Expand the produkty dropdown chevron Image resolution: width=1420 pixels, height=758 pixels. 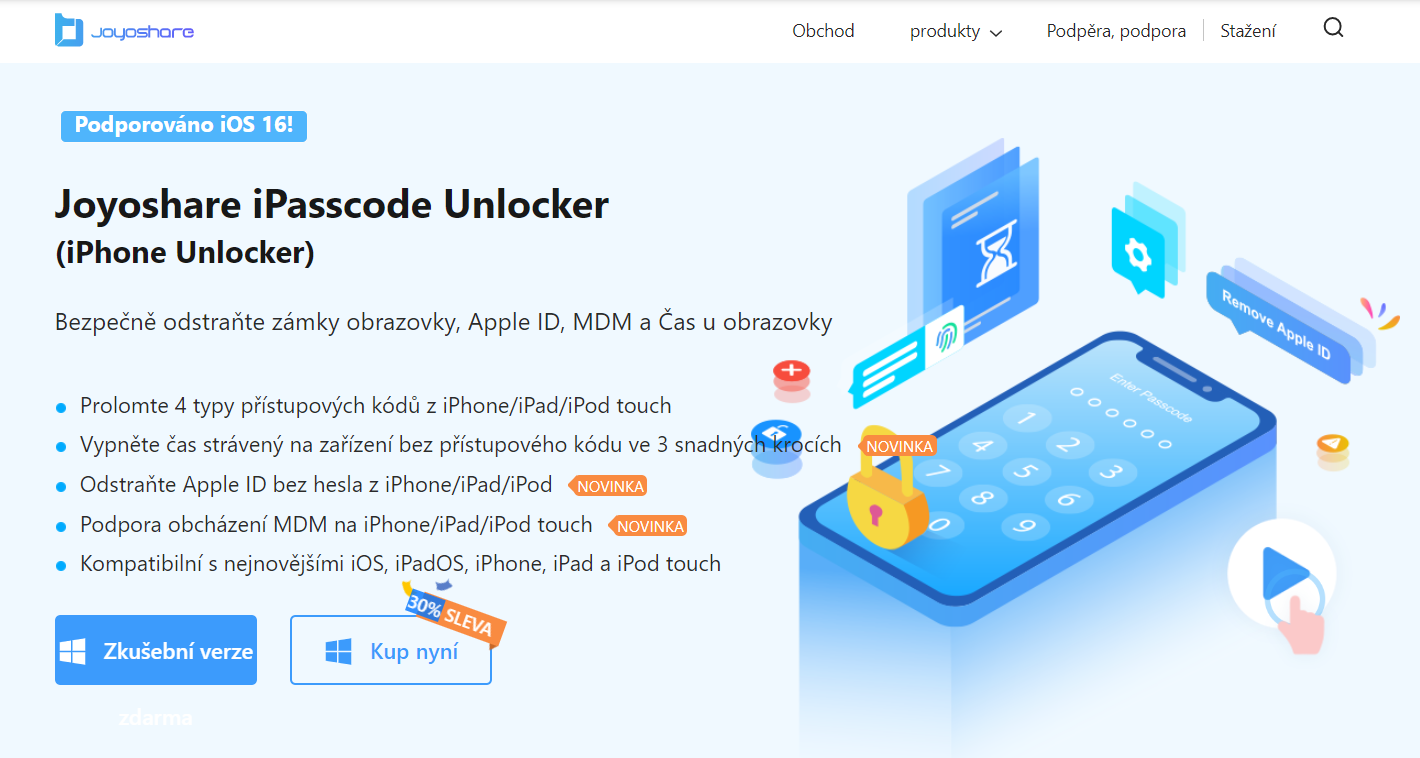[x=996, y=33]
